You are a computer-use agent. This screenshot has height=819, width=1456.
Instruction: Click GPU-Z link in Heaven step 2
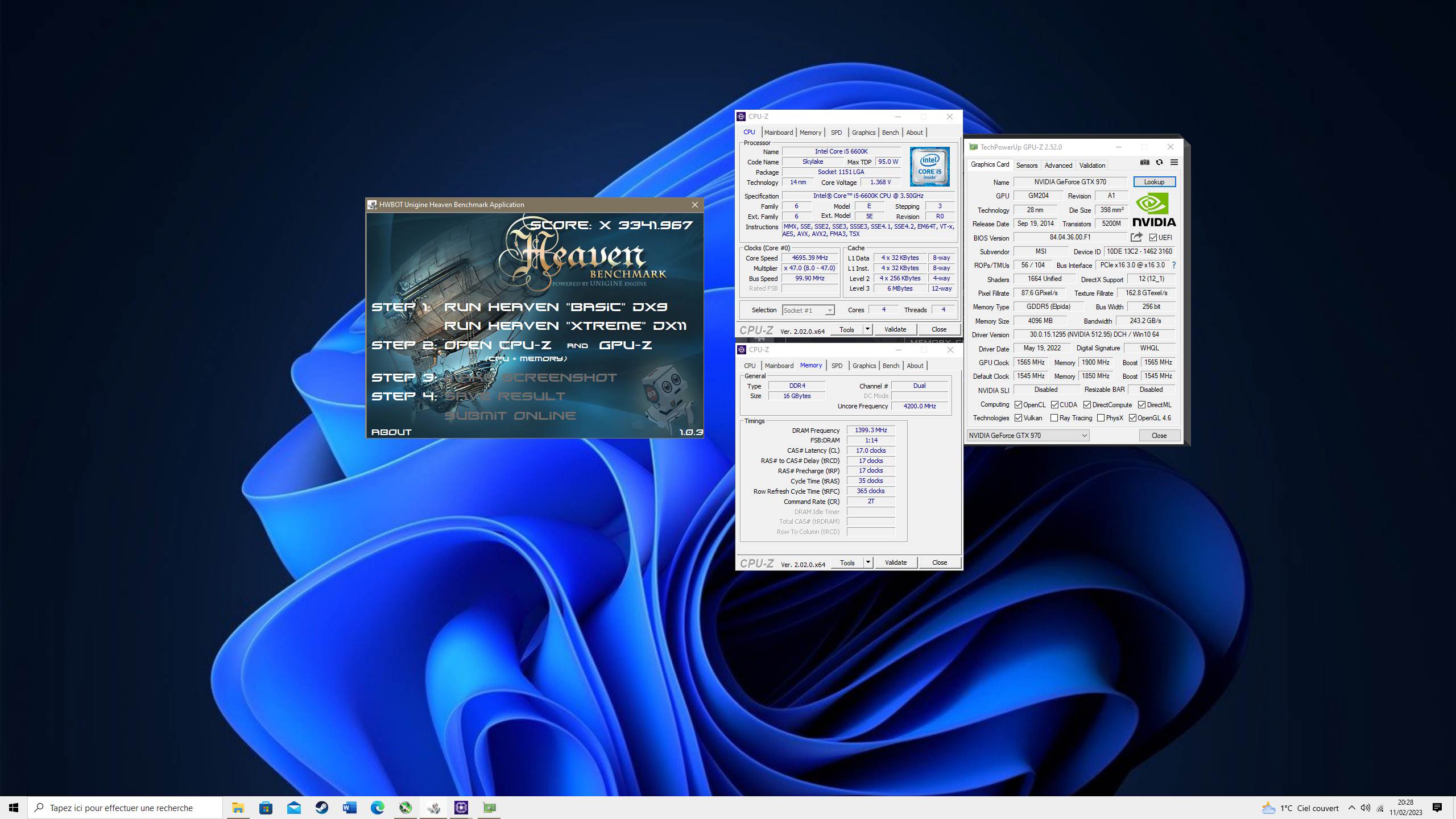click(x=625, y=345)
